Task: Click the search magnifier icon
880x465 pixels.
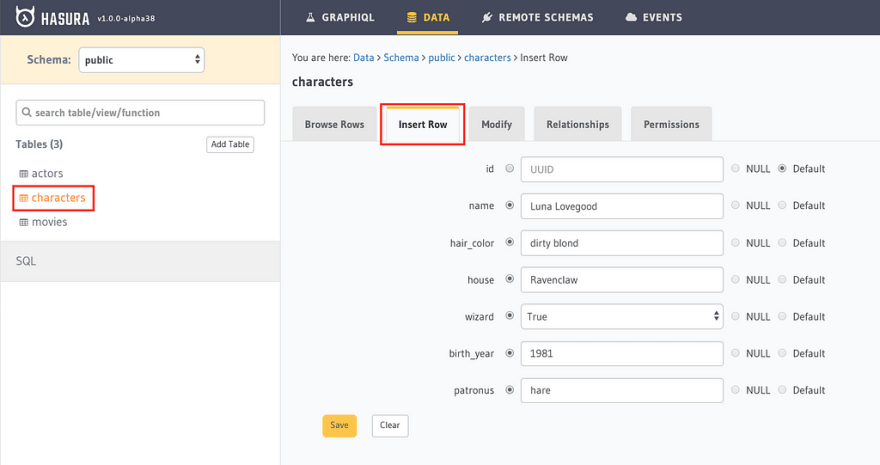Action: click(26, 112)
